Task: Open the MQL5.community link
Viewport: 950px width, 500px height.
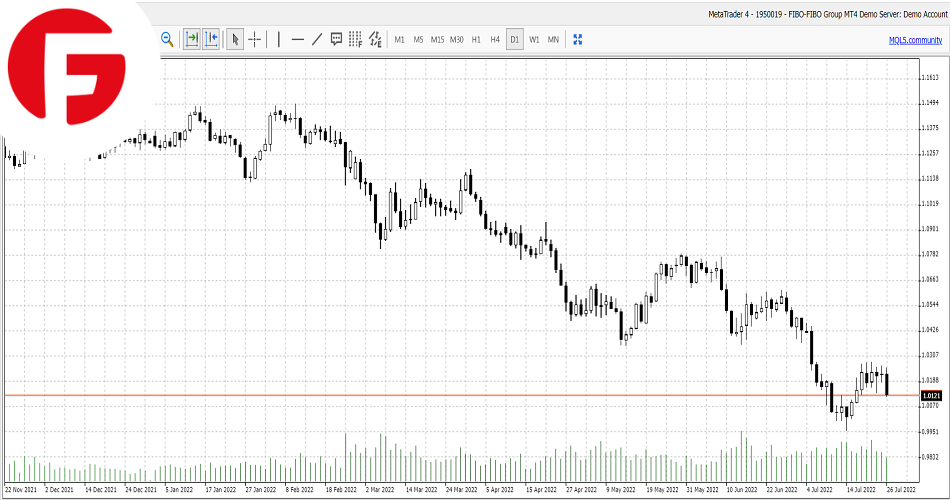Action: click(915, 39)
